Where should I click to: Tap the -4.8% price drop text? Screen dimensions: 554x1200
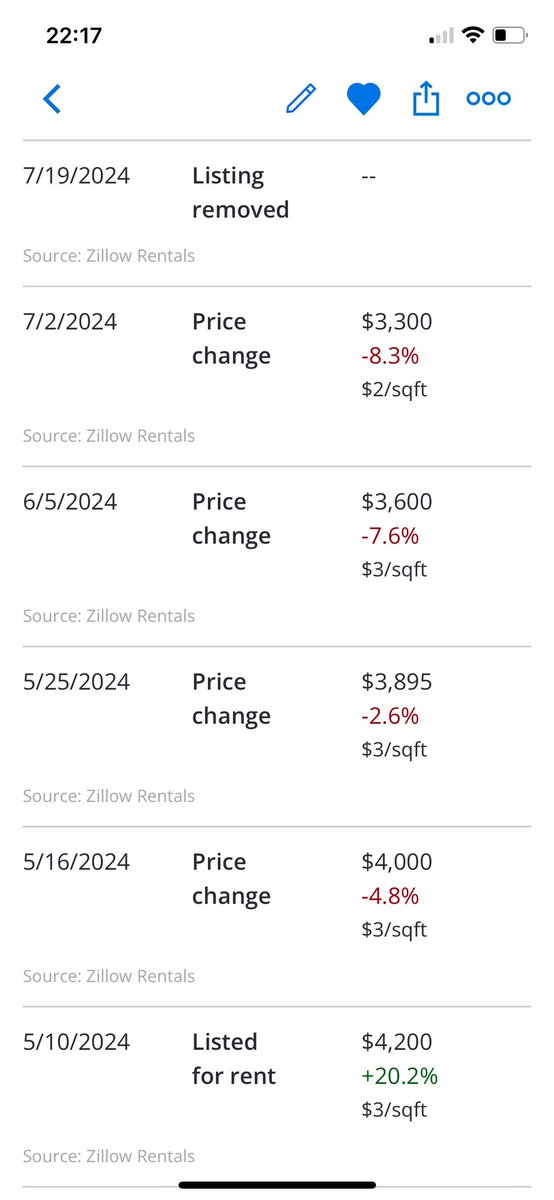point(390,896)
